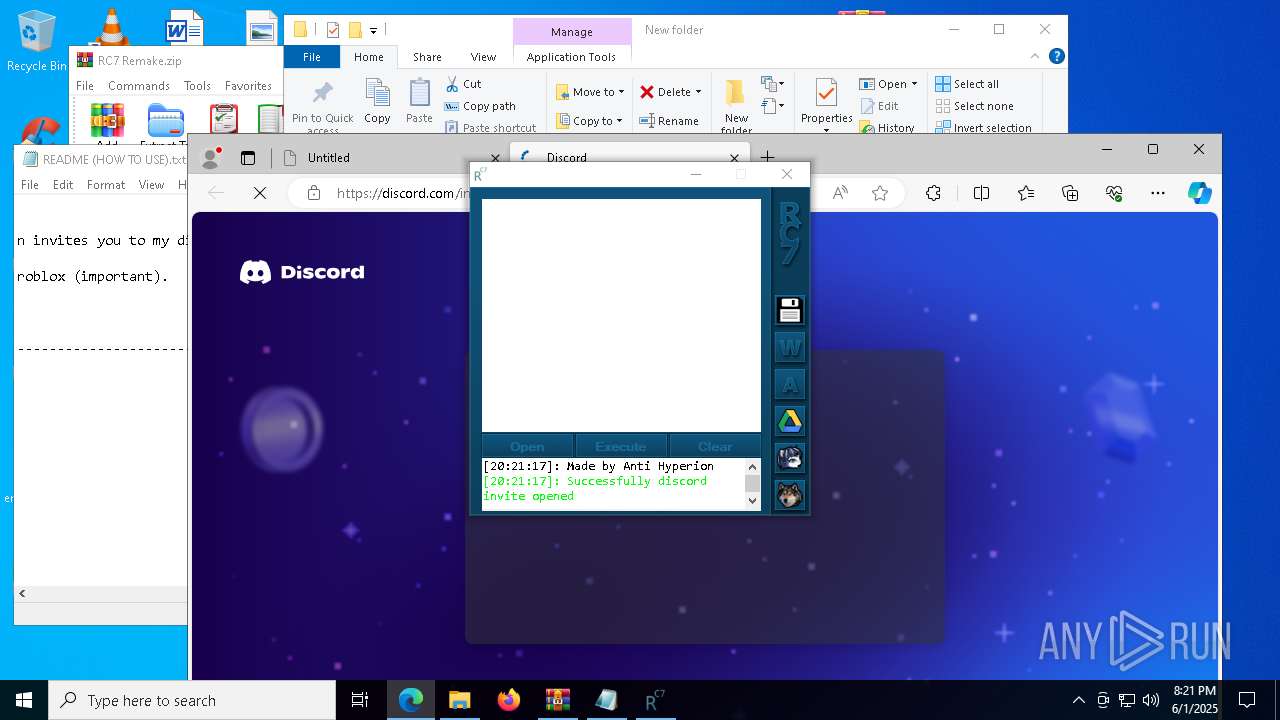Screen dimensions: 1280x720
Task: Click the A icon in RC7 sidebar
Action: pyautogui.click(x=790, y=385)
